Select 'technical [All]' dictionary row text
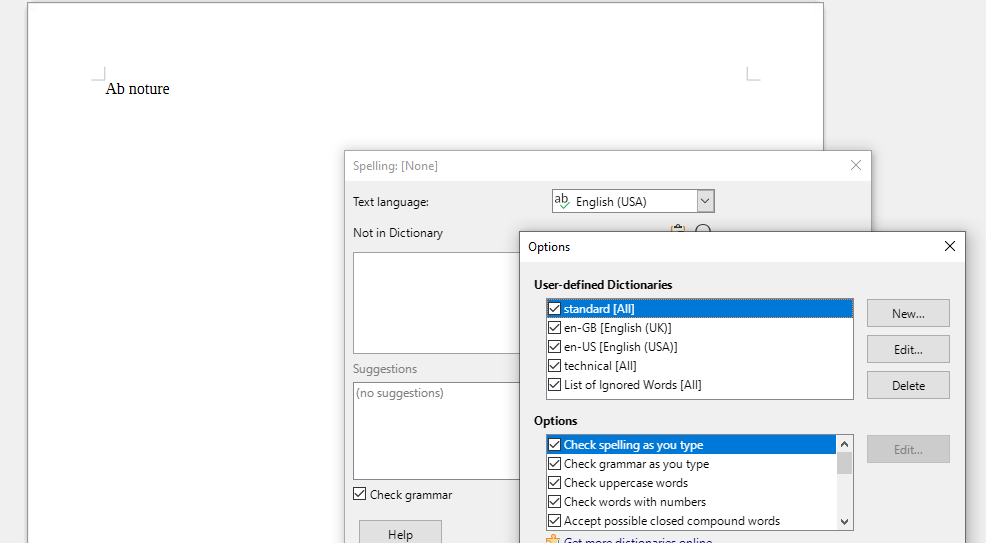Viewport: 986px width, 543px height. (x=600, y=366)
